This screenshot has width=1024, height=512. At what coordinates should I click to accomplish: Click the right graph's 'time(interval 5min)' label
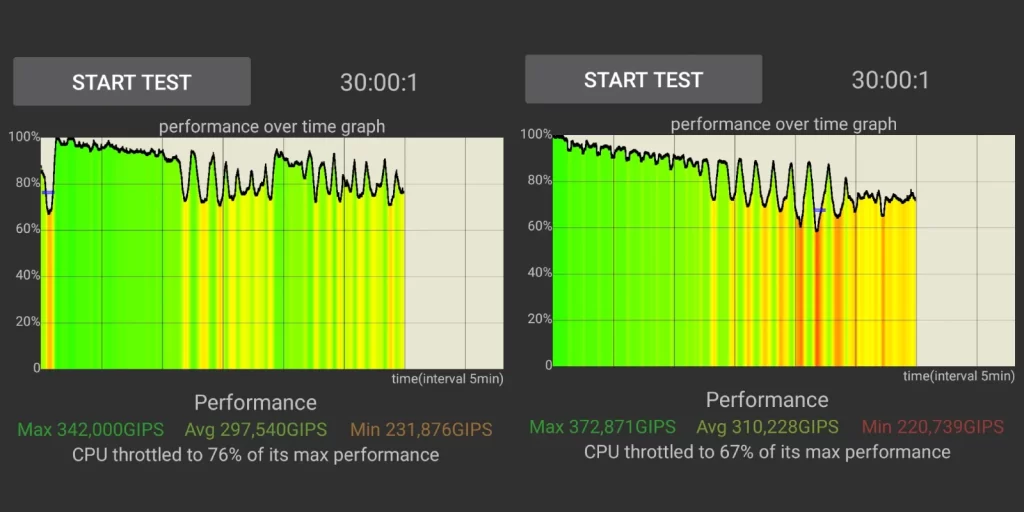pos(958,376)
